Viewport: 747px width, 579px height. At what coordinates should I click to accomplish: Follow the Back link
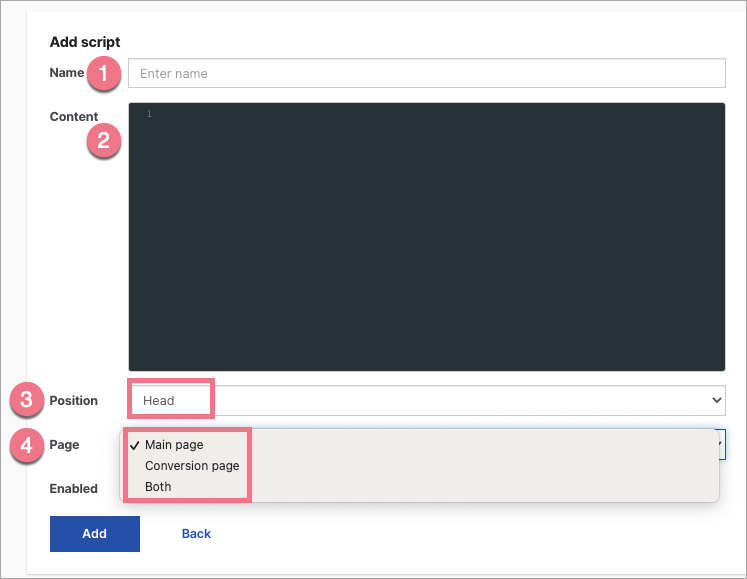pyautogui.click(x=196, y=534)
